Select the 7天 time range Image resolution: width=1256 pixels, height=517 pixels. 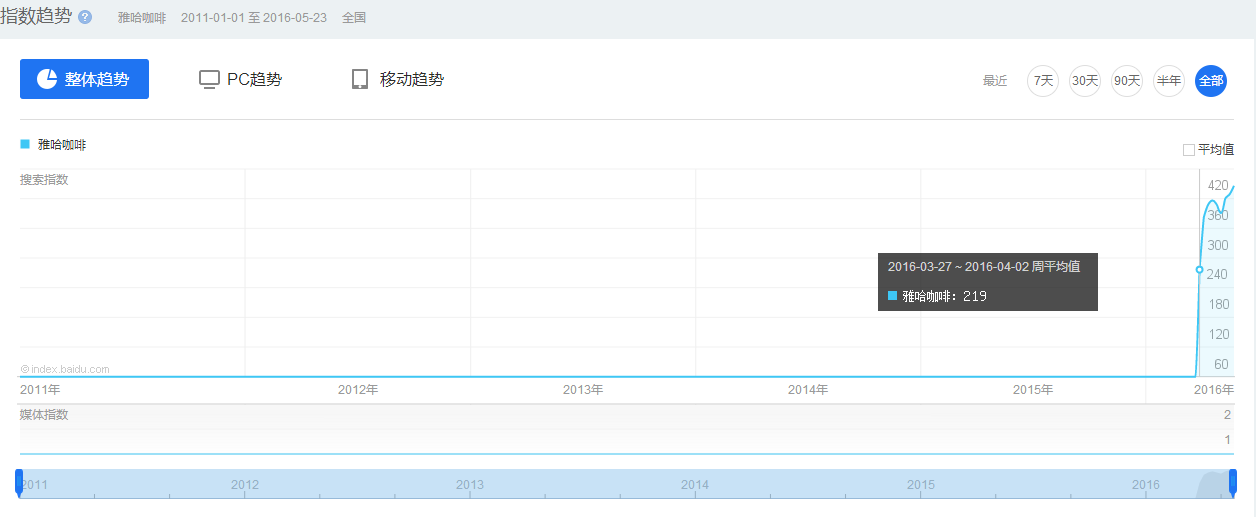(x=1043, y=81)
